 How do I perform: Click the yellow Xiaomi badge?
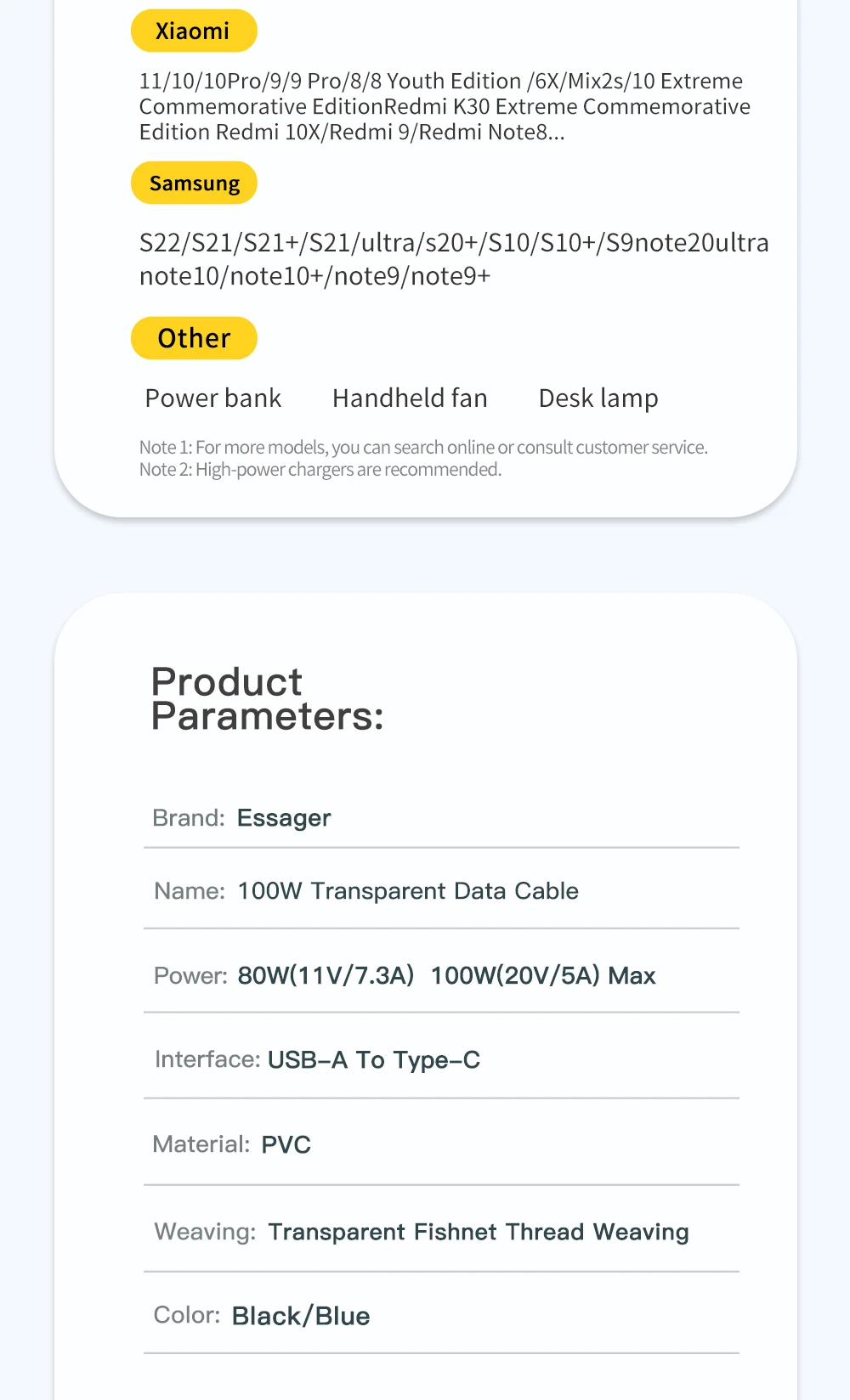194,31
